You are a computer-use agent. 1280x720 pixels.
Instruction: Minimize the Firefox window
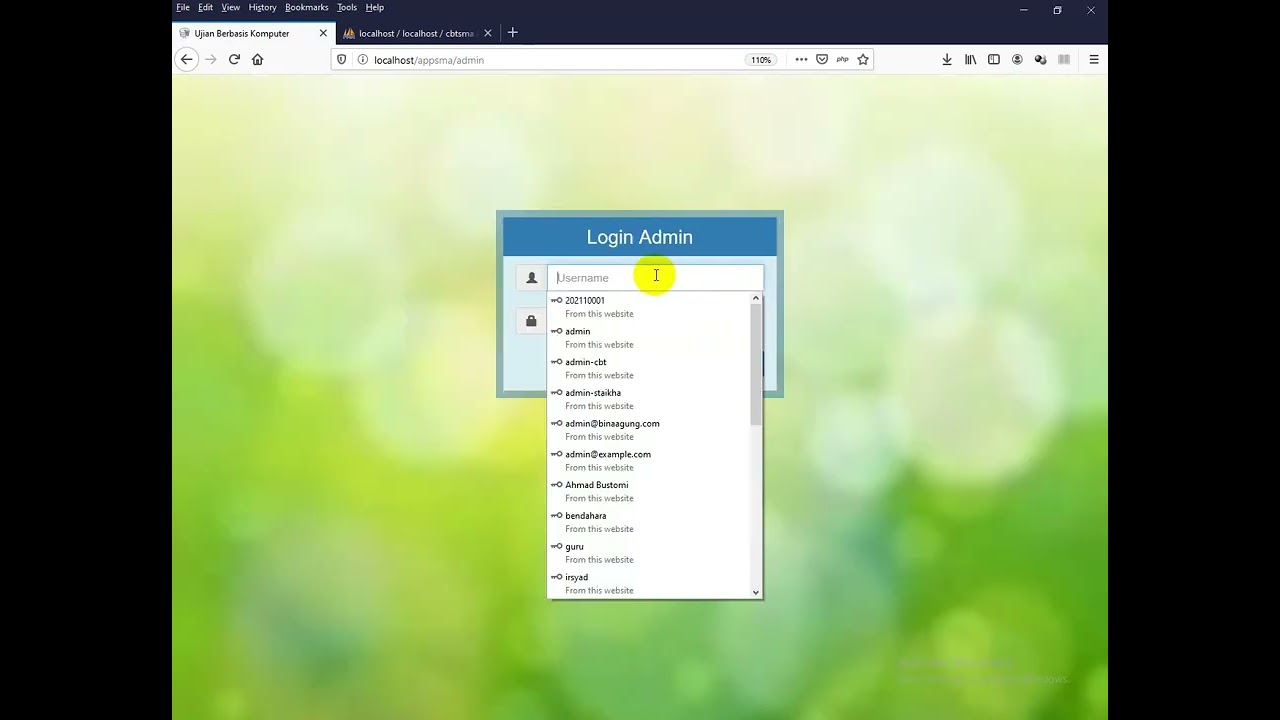(x=1023, y=10)
